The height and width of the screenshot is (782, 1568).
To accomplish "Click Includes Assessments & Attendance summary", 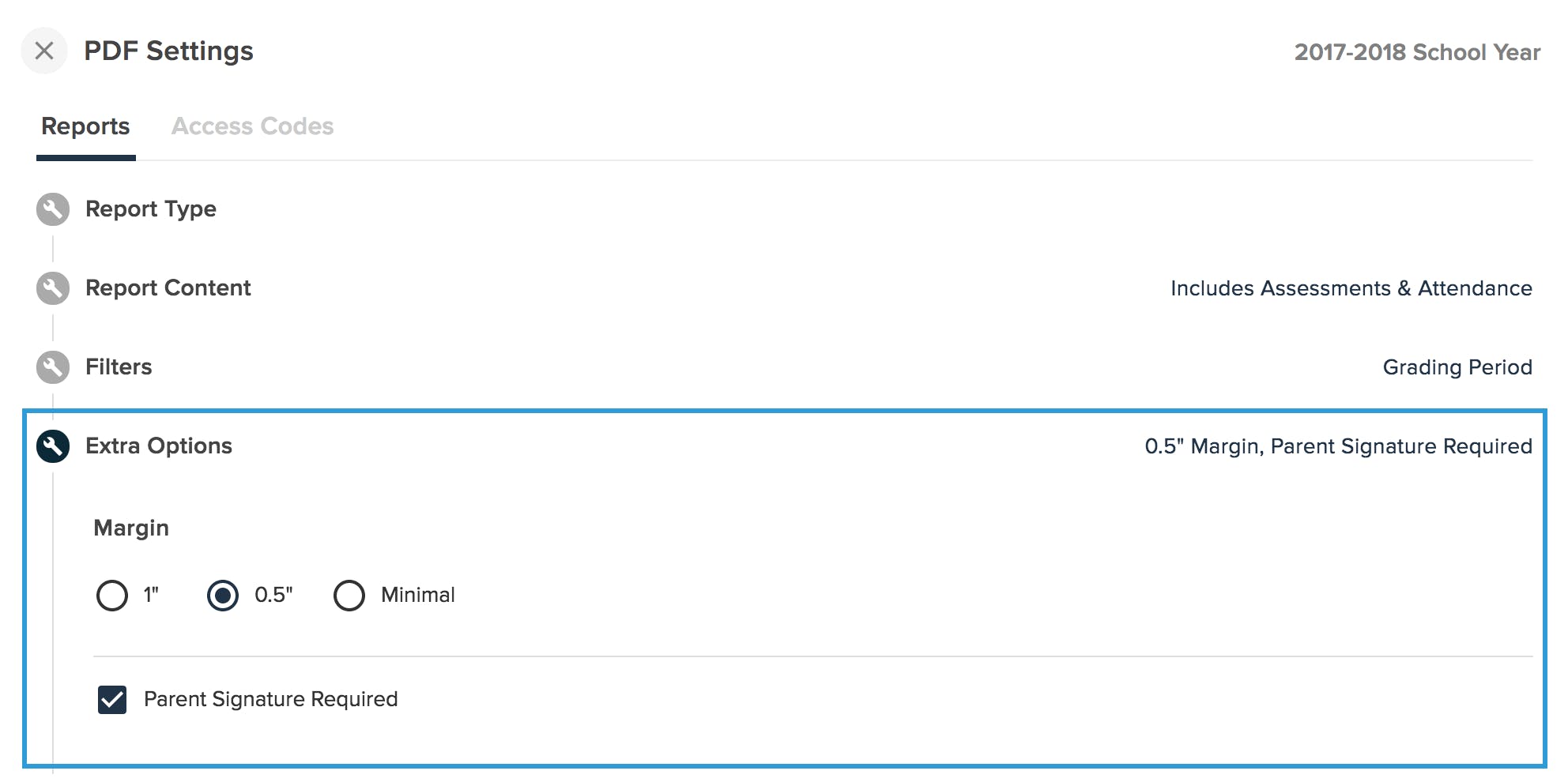I will pos(1351,288).
